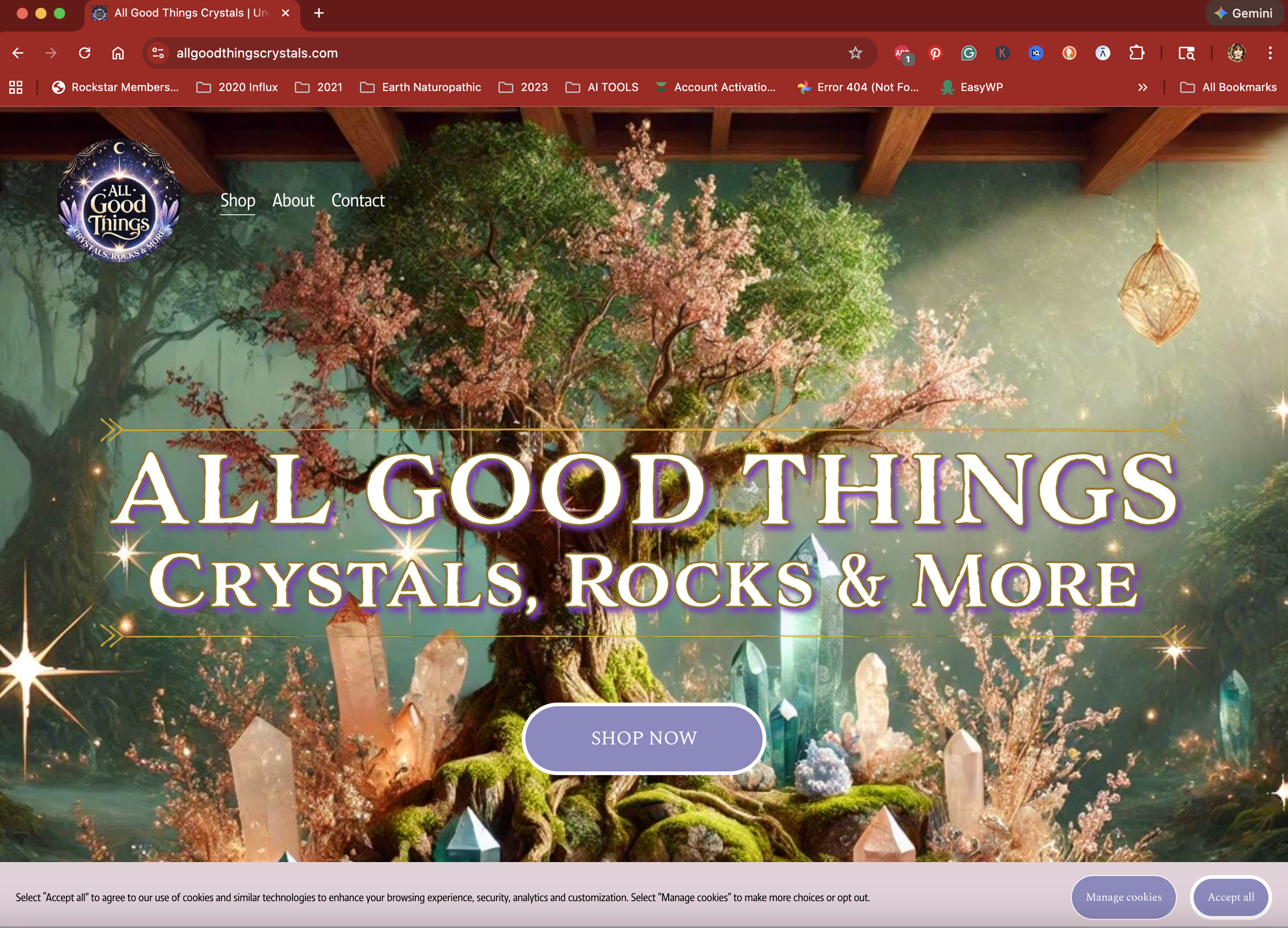
Task: Open the Extensions puzzle-piece menu
Action: pos(1137,54)
